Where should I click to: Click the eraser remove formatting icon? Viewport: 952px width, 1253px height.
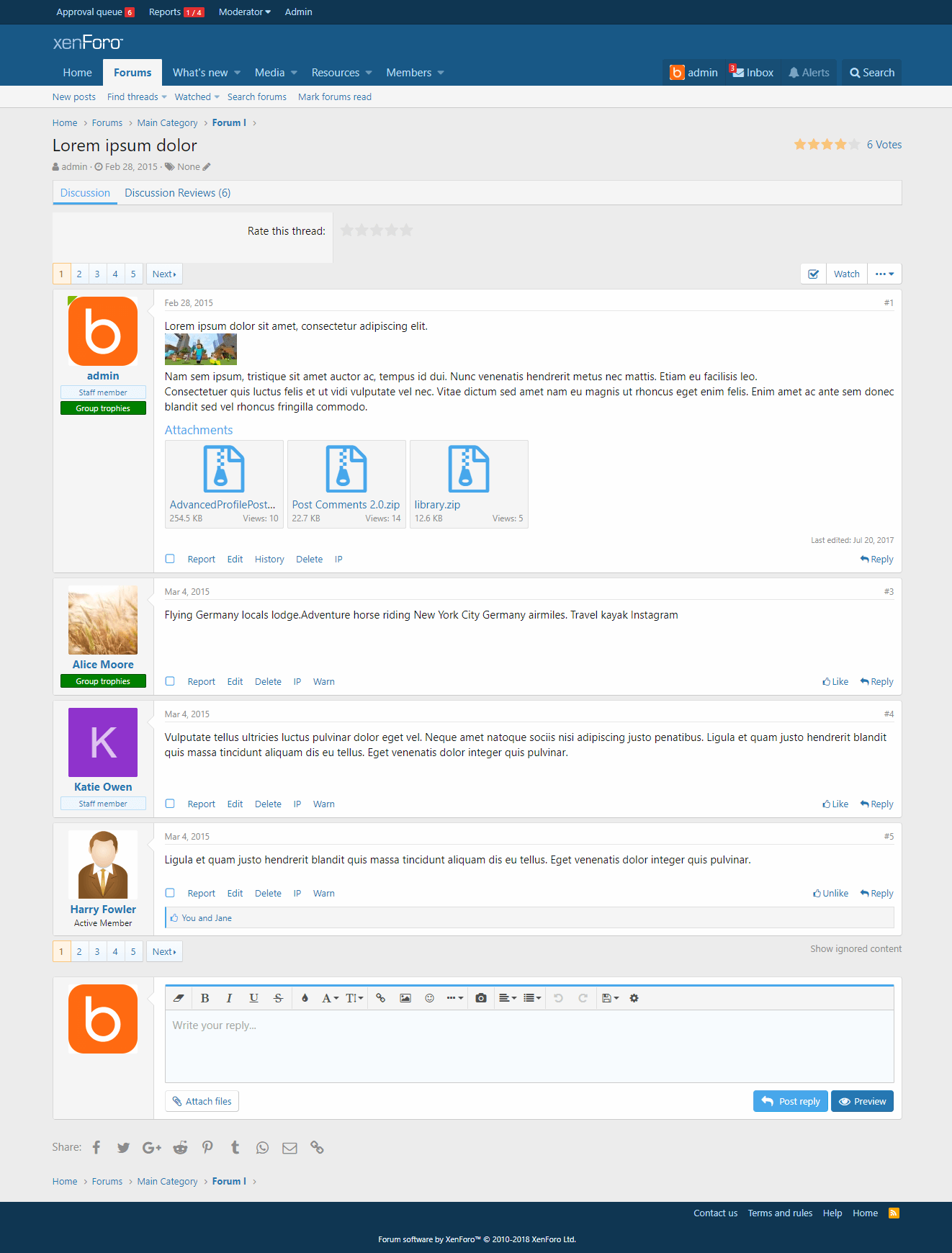179,998
